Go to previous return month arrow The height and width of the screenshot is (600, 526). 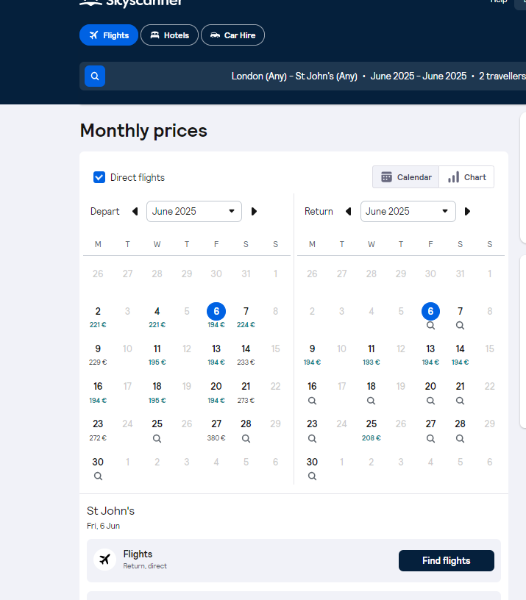(348, 211)
